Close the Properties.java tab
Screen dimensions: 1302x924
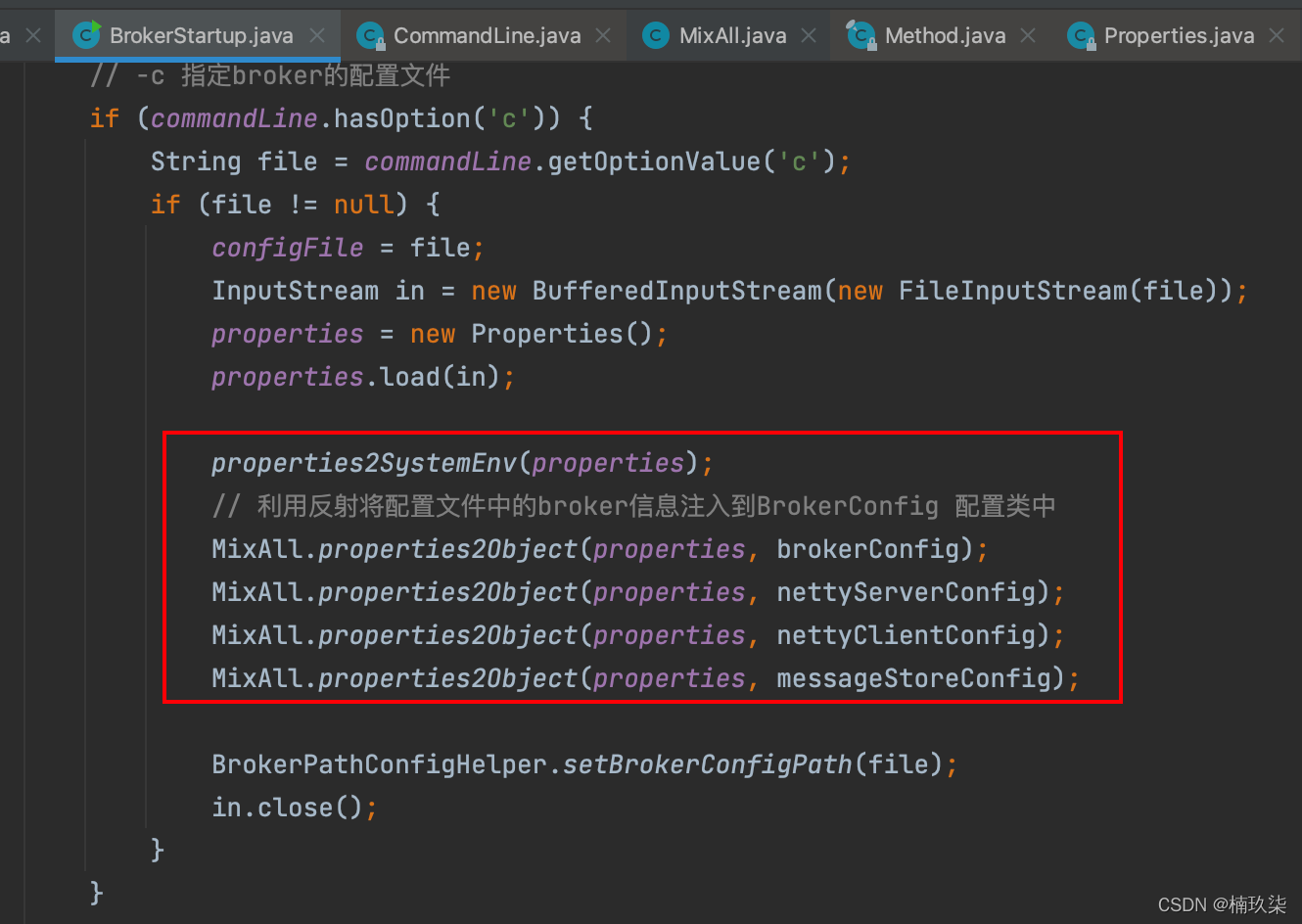(x=1277, y=36)
